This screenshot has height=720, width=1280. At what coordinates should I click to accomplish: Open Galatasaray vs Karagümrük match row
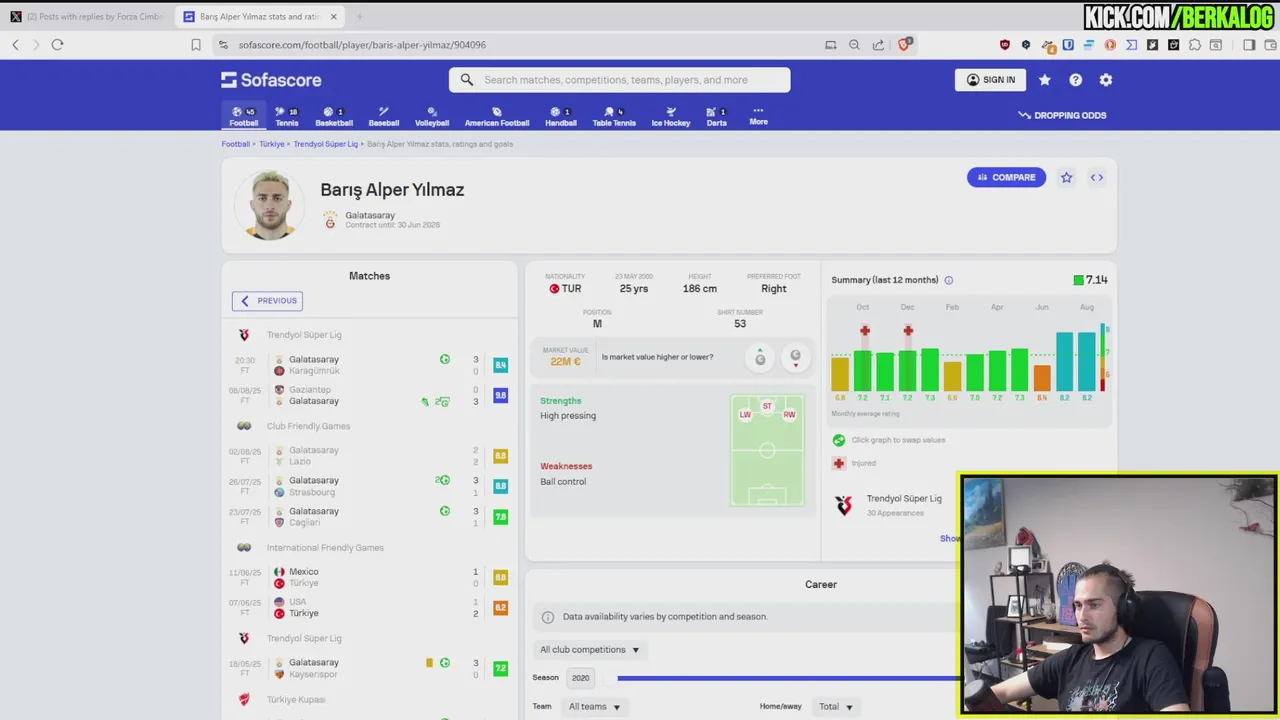click(370, 365)
